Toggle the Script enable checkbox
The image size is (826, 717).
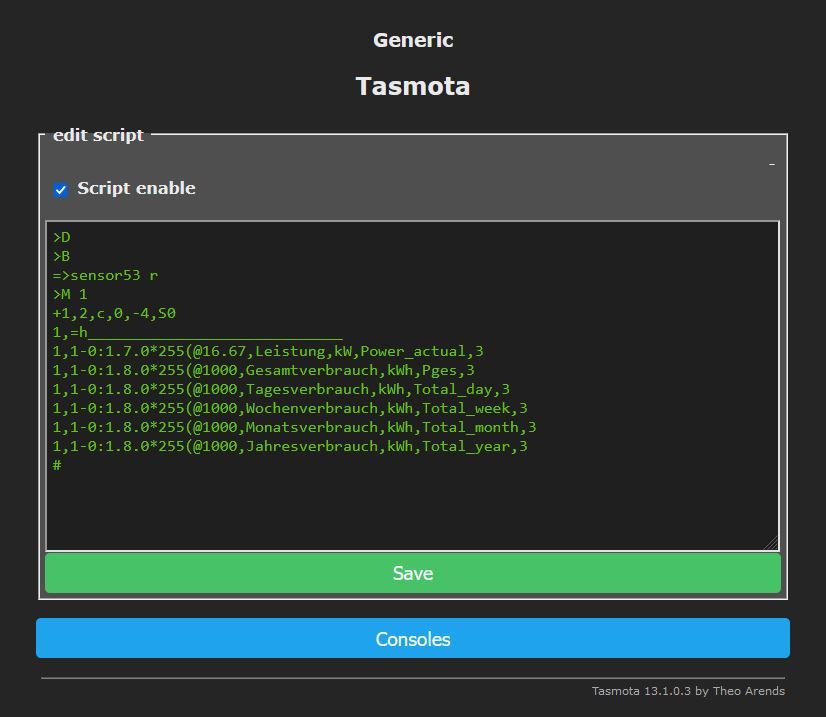pyautogui.click(x=61, y=189)
